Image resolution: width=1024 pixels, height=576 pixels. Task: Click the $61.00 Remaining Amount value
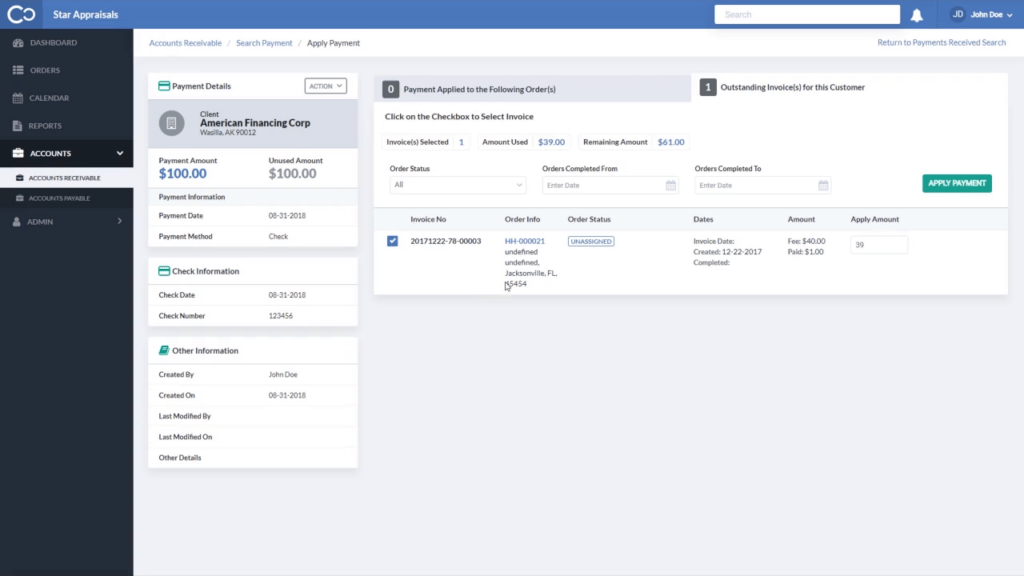(x=671, y=142)
